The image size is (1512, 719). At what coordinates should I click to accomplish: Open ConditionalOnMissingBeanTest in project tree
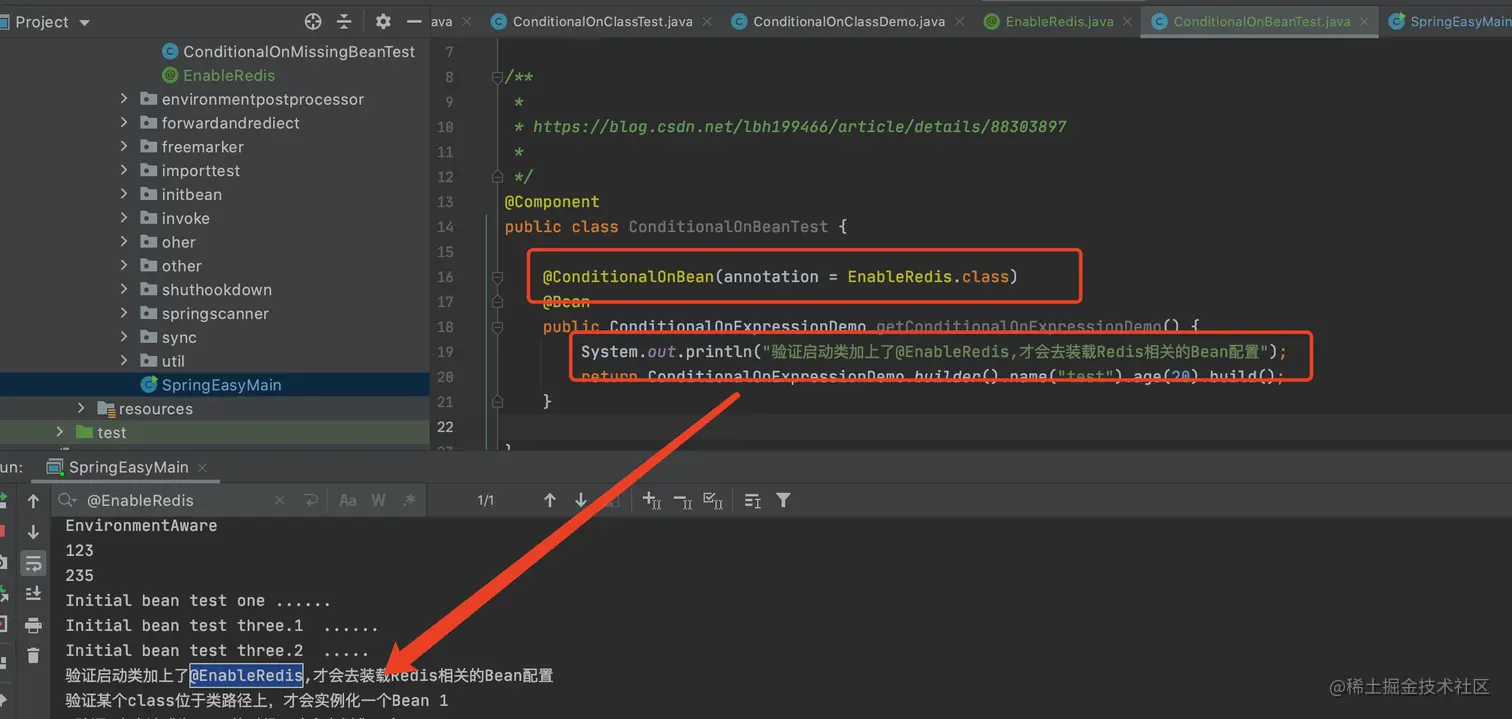(299, 51)
